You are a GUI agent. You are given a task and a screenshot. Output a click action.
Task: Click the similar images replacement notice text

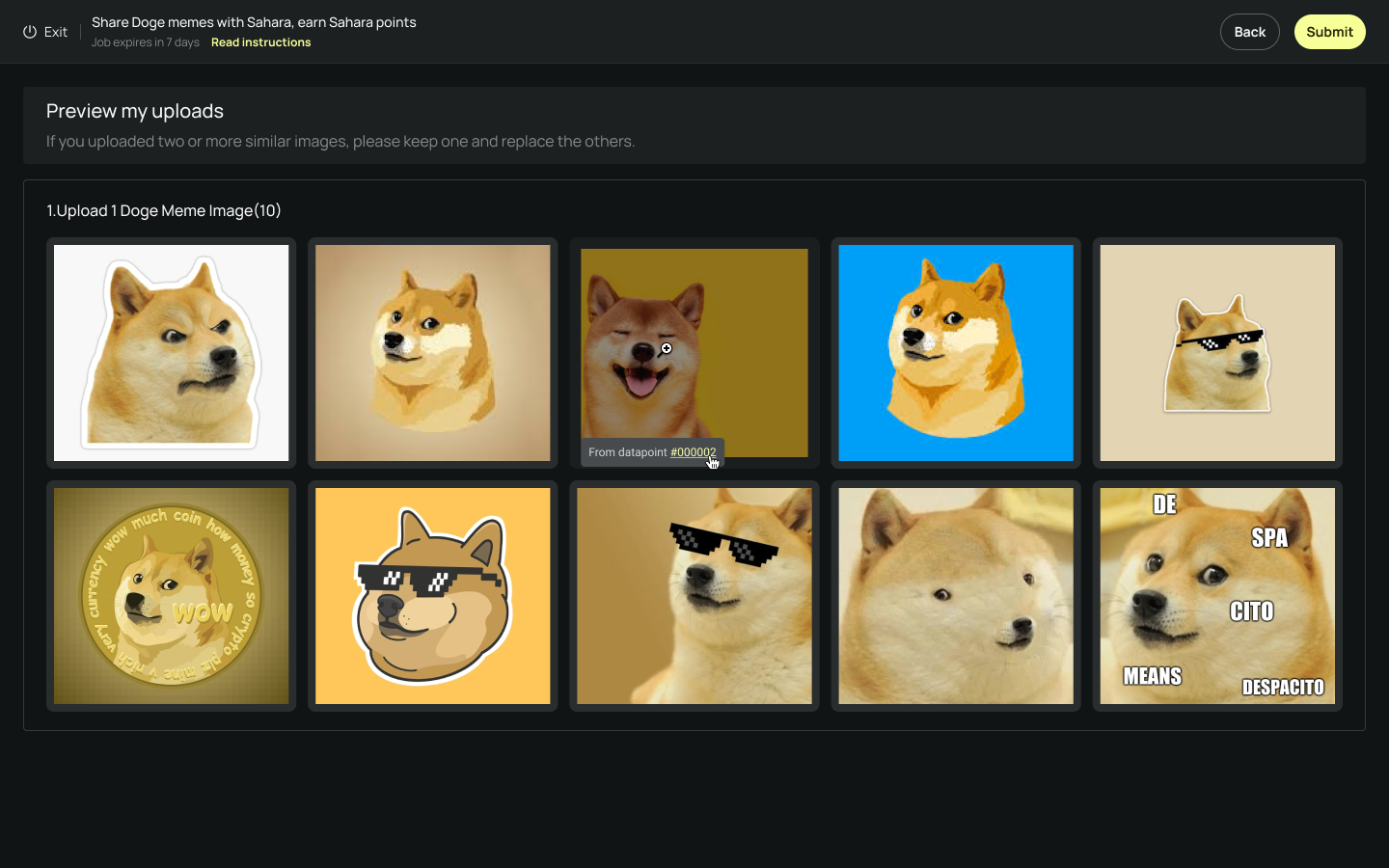(340, 141)
